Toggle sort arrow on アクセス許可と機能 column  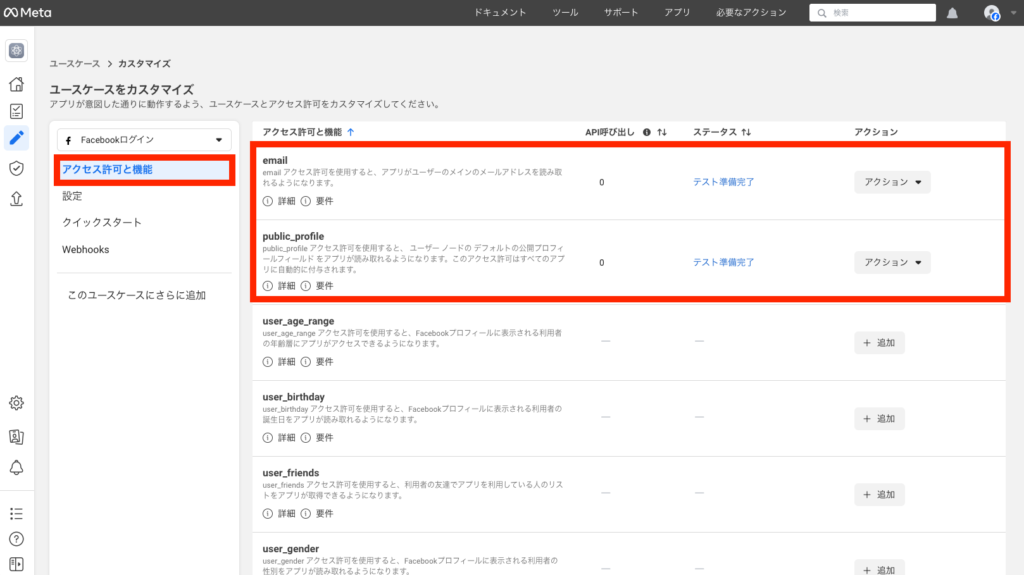pyautogui.click(x=350, y=132)
